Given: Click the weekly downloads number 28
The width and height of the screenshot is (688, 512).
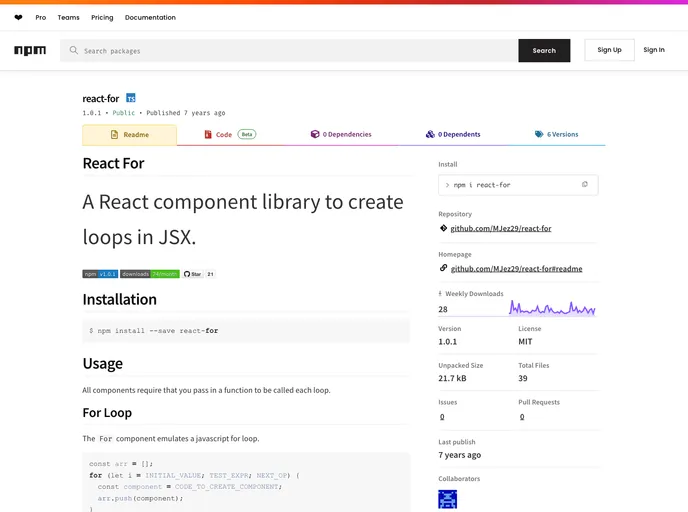Looking at the screenshot, I should pyautogui.click(x=443, y=309).
